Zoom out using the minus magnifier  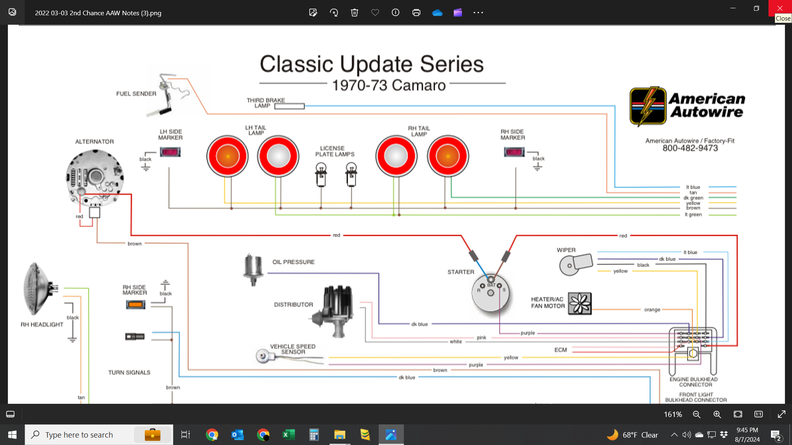click(696, 414)
